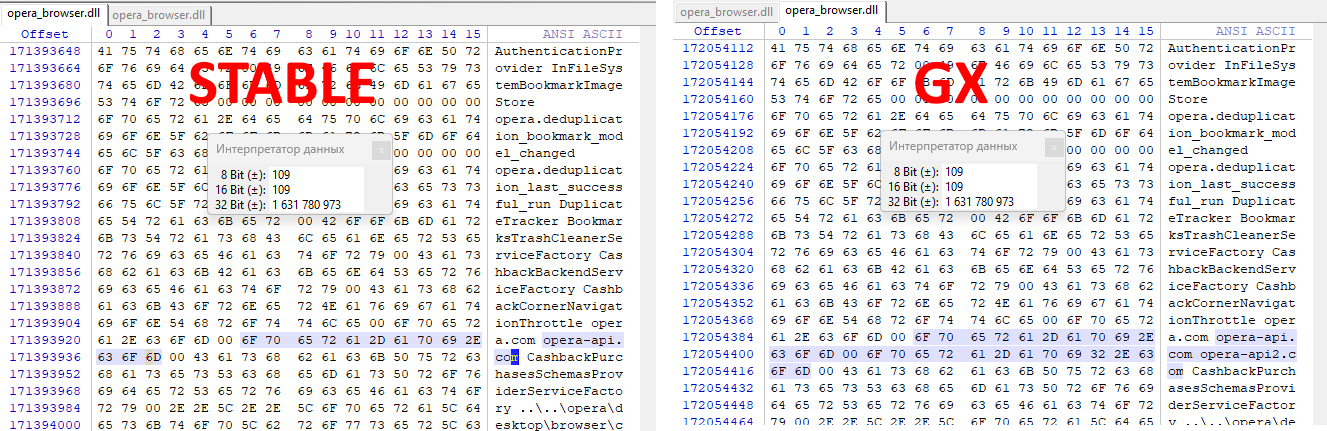Click 'AuthenticationPr' text at offset 172054112
The width and height of the screenshot is (1327, 431).
tap(1232, 48)
